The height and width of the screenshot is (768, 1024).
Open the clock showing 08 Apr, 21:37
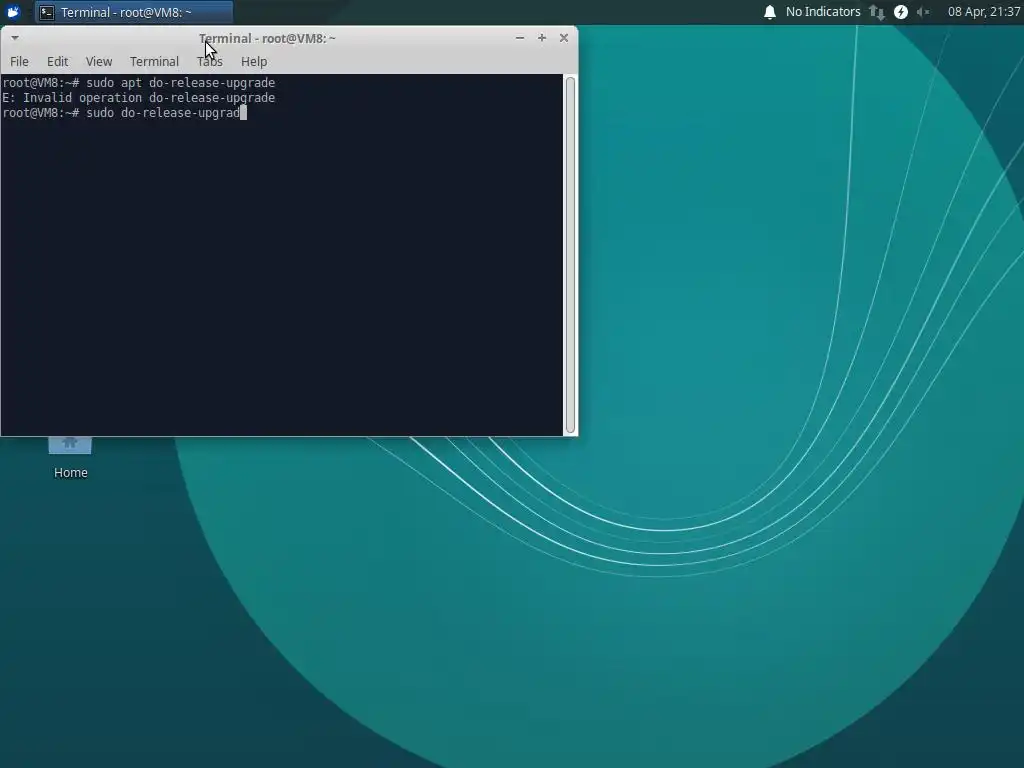(x=984, y=12)
